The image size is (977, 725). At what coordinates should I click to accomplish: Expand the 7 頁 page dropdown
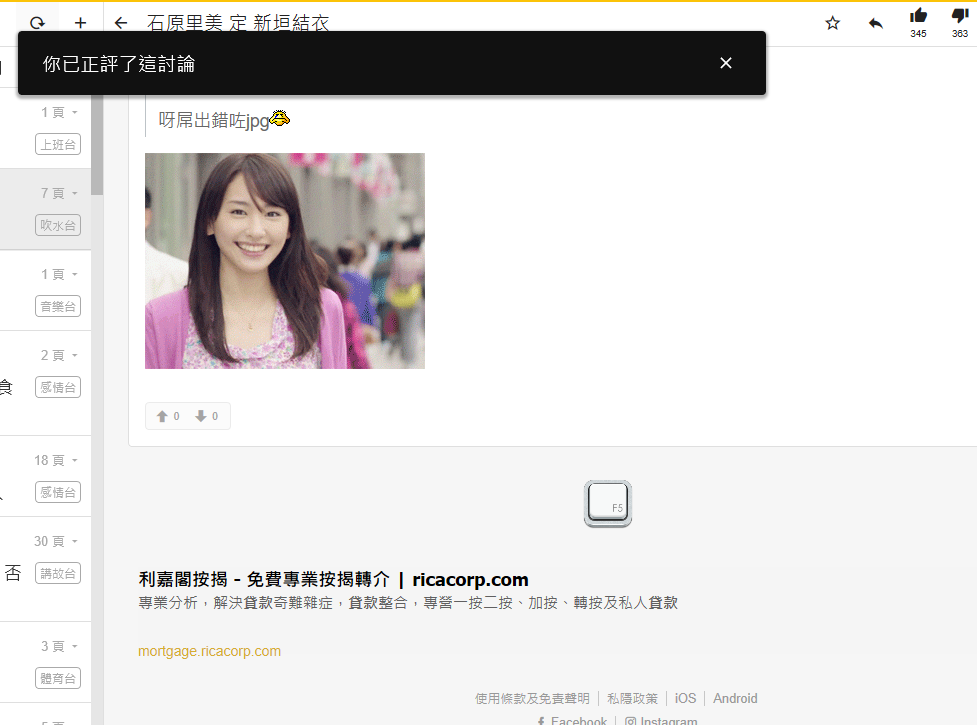tap(59, 193)
